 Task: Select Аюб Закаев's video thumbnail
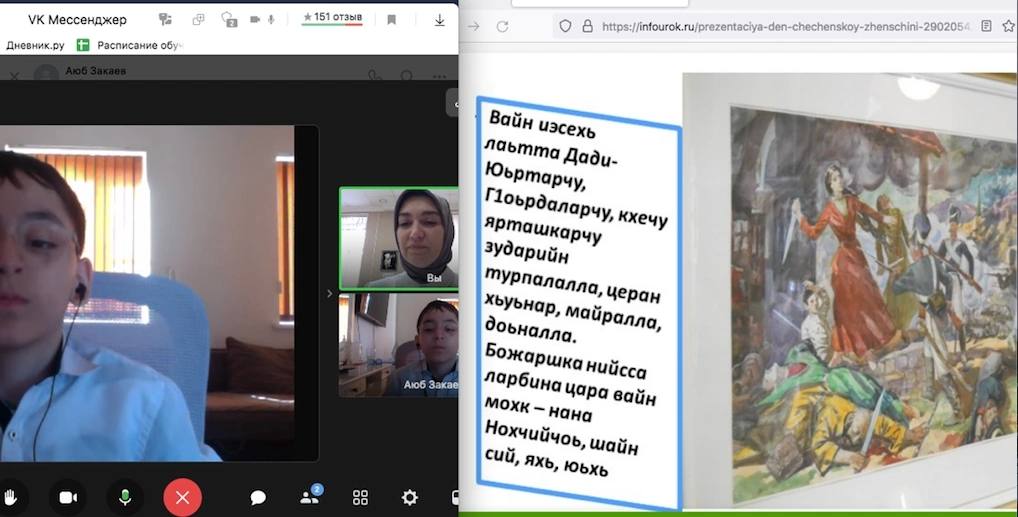point(399,345)
